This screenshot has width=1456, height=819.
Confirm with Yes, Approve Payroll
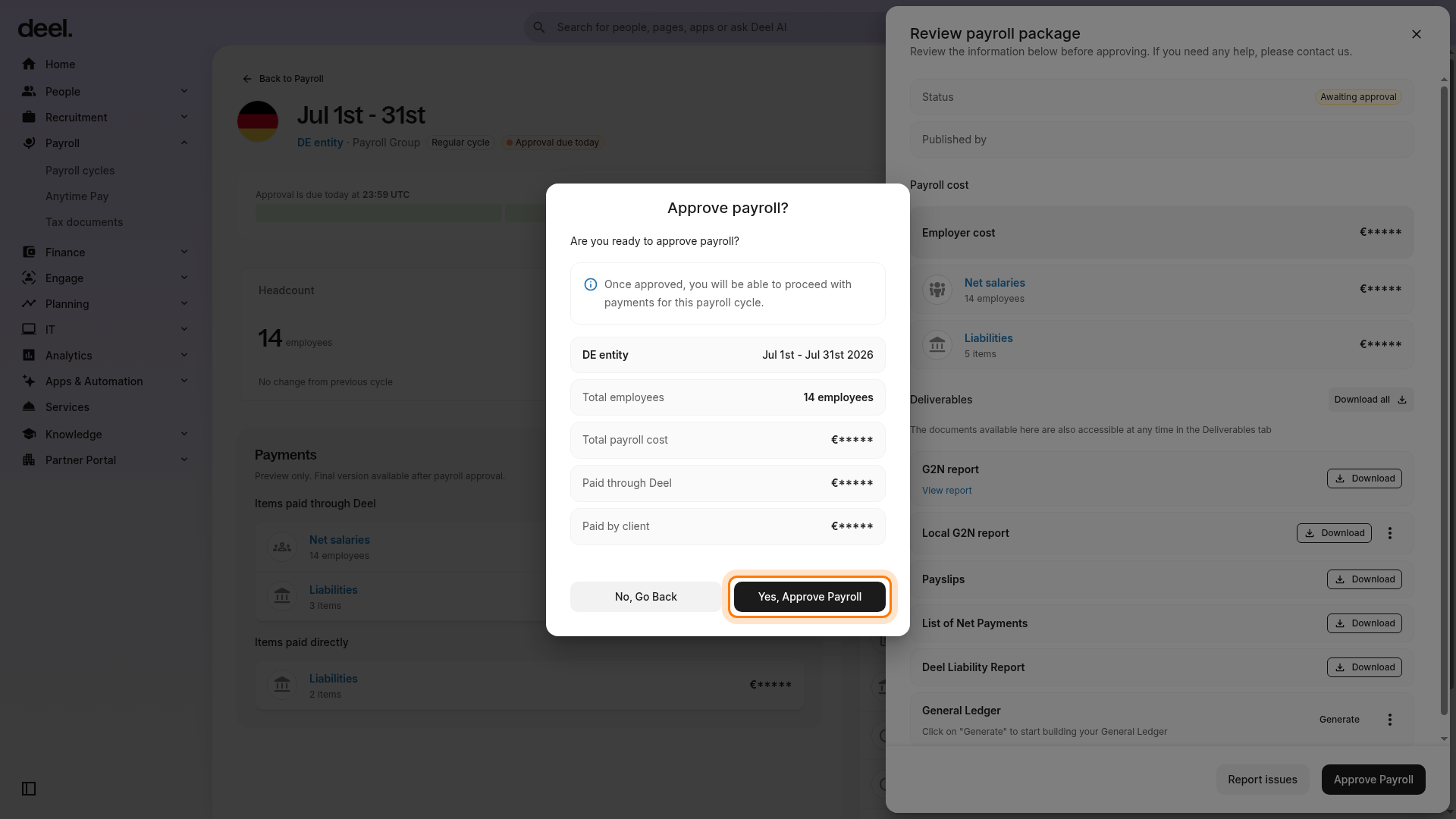click(x=810, y=597)
